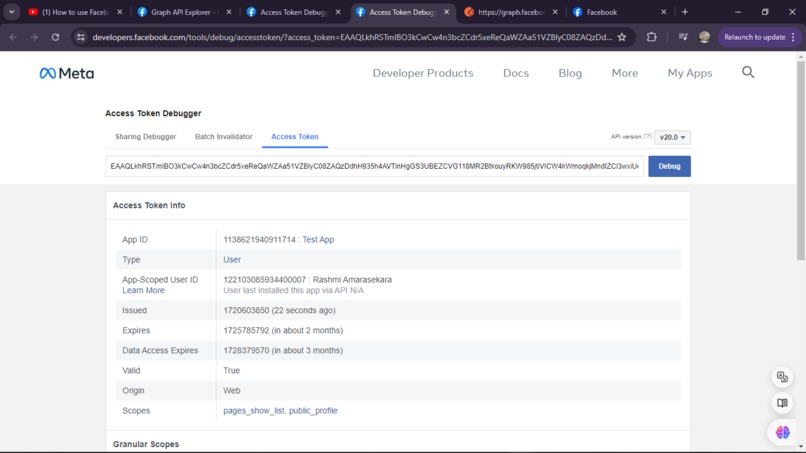Close the graph.facebook tab

pos(555,12)
